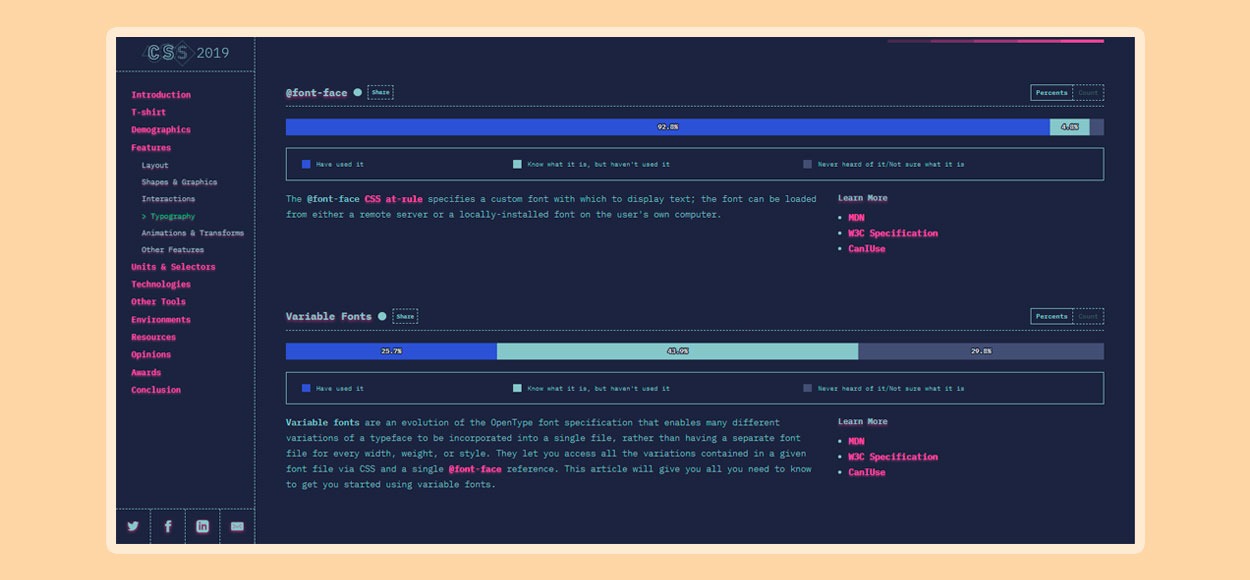1250x580 pixels.
Task: Open W3C Specification link for @font-face
Action: (893, 233)
